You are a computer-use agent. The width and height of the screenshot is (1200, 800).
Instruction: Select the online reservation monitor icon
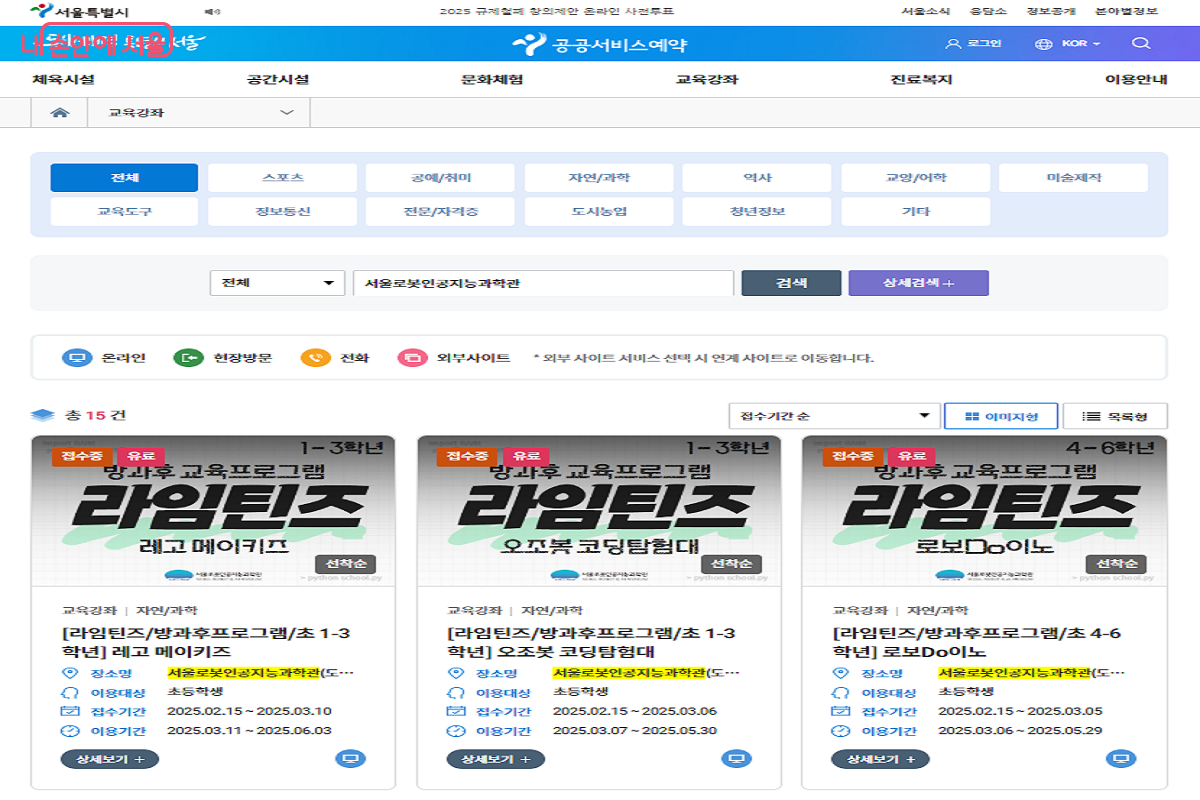point(76,358)
